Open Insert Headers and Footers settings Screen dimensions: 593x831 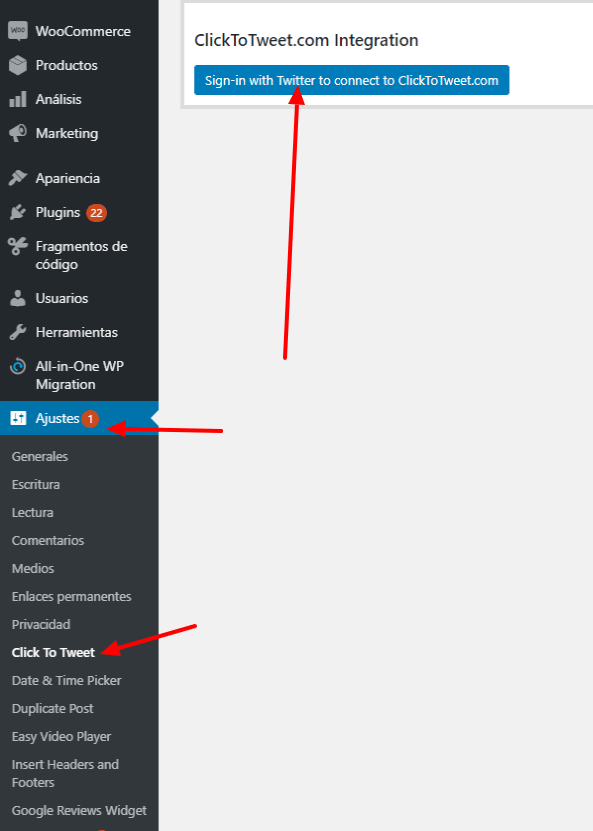(65, 773)
